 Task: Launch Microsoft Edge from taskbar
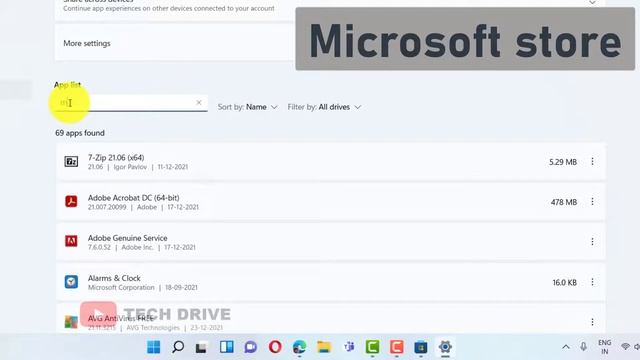click(299, 347)
